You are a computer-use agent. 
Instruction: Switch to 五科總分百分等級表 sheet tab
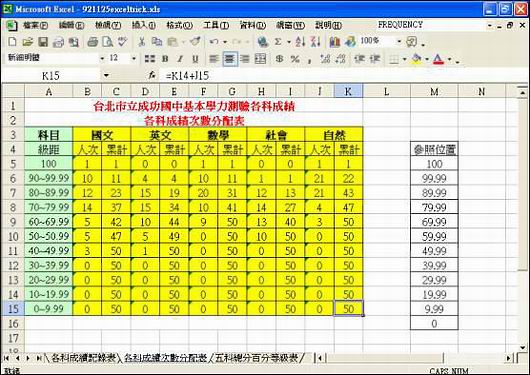[x=256, y=358]
